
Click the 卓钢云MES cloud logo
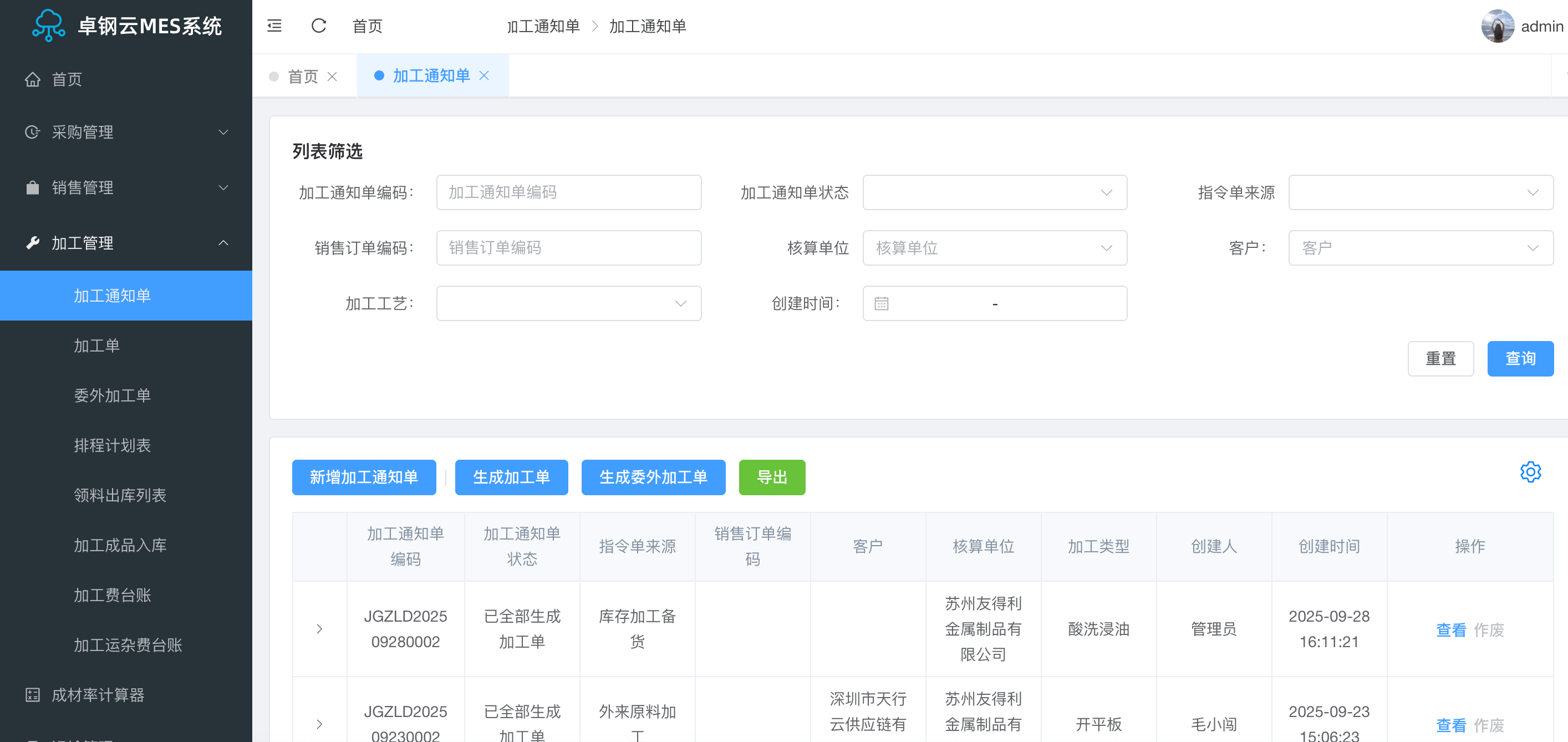pos(48,26)
